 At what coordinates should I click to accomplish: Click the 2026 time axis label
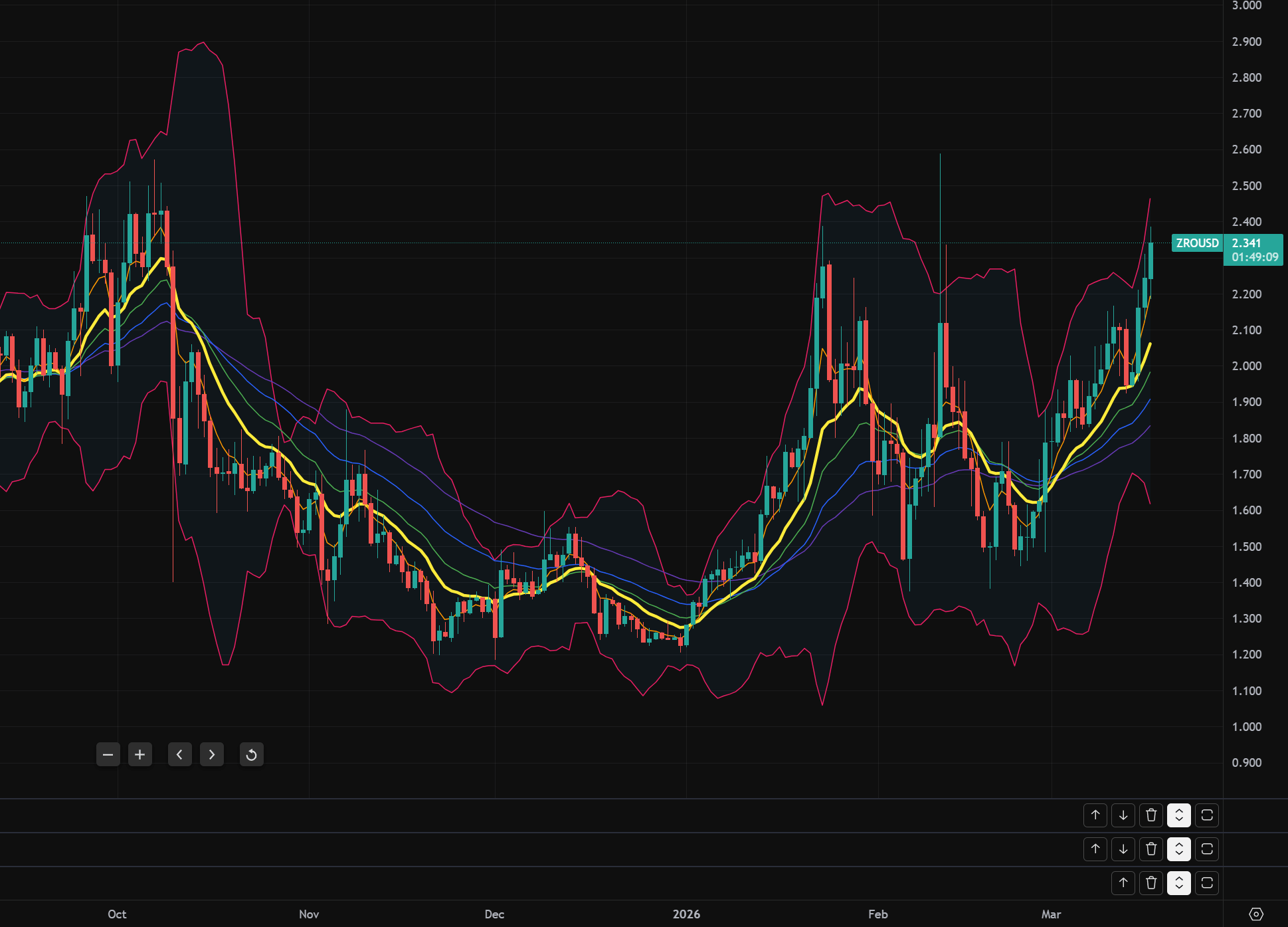point(686,914)
